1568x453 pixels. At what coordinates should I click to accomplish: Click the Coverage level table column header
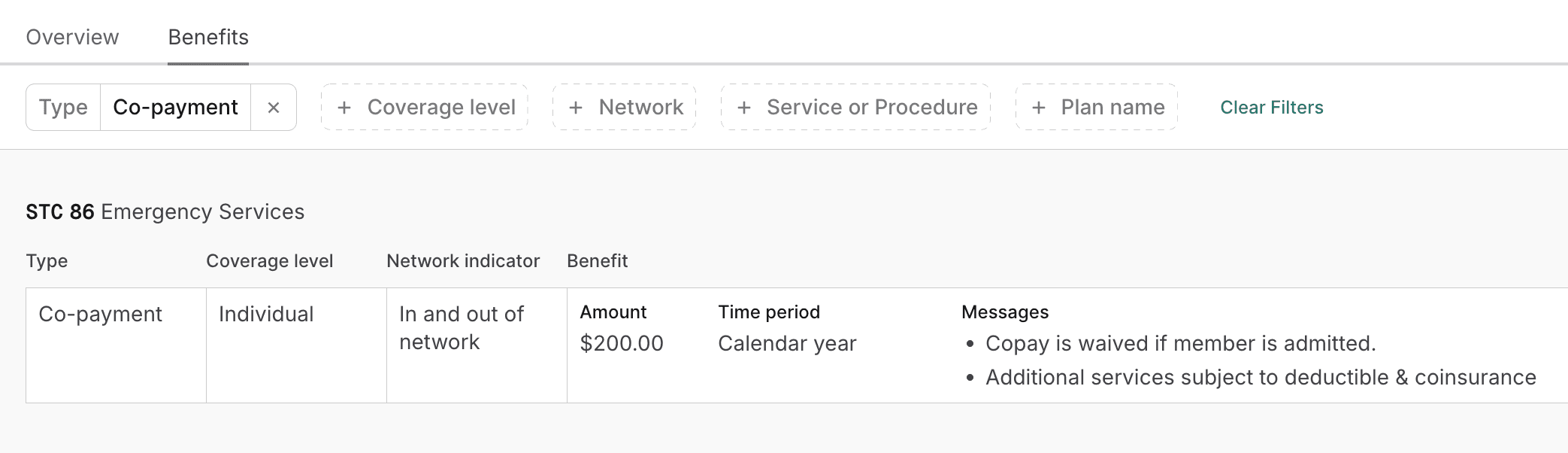click(x=269, y=261)
